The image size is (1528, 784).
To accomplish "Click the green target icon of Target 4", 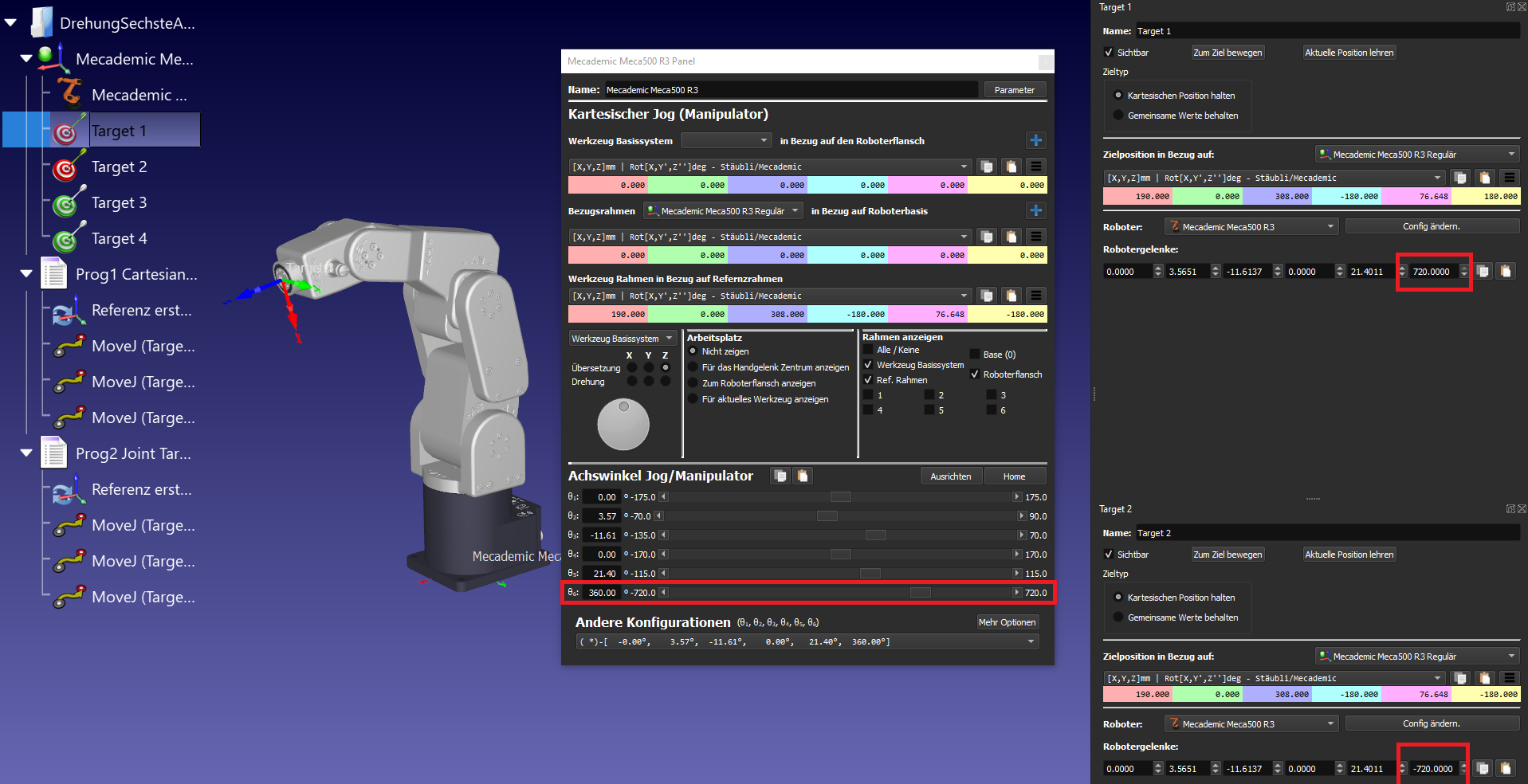I will (x=65, y=240).
